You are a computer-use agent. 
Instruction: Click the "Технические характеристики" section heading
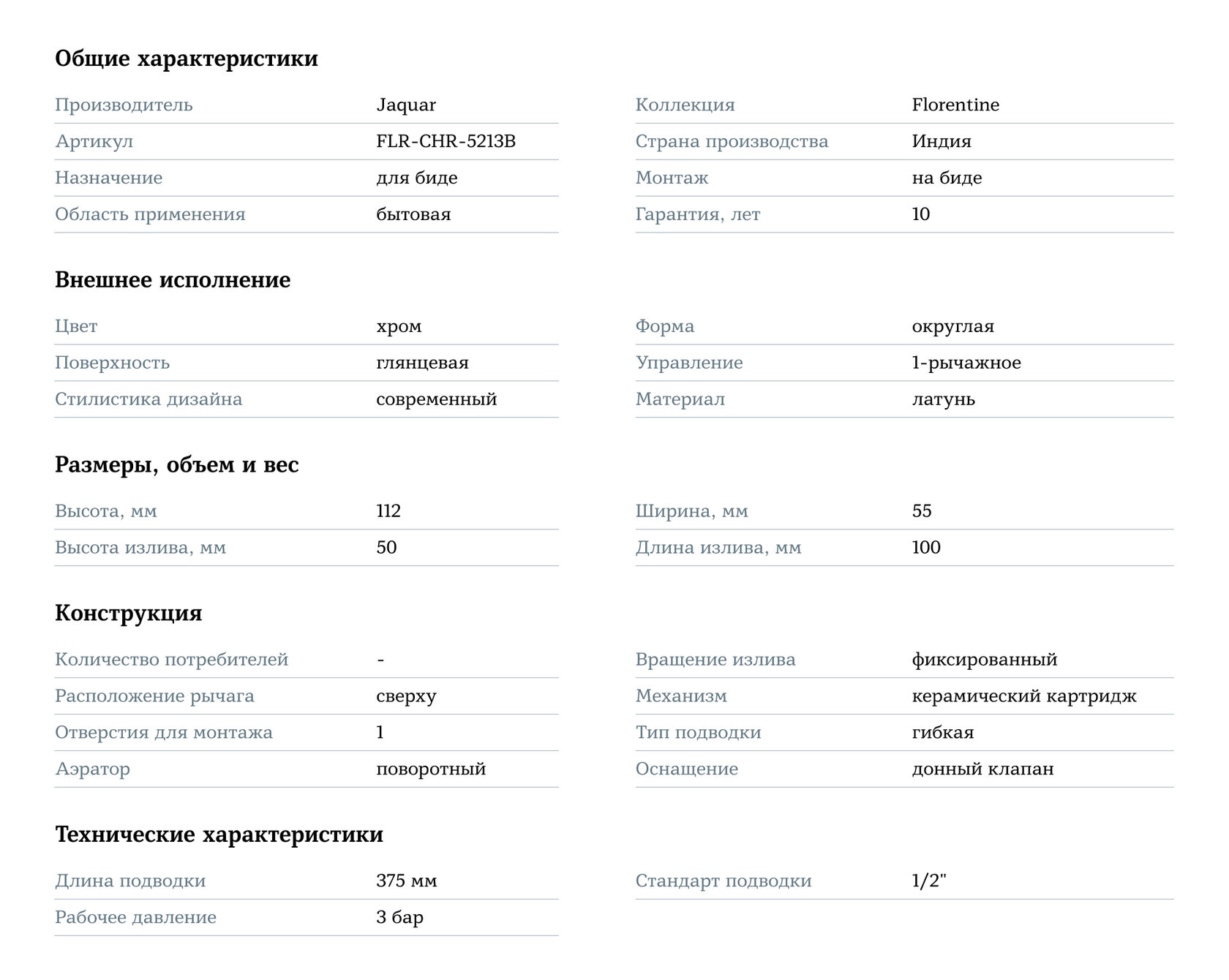pos(219,835)
